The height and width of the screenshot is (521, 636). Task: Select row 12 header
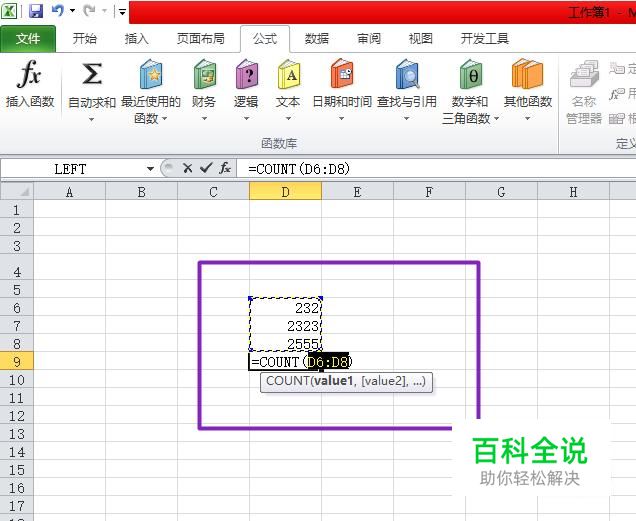tap(17, 416)
